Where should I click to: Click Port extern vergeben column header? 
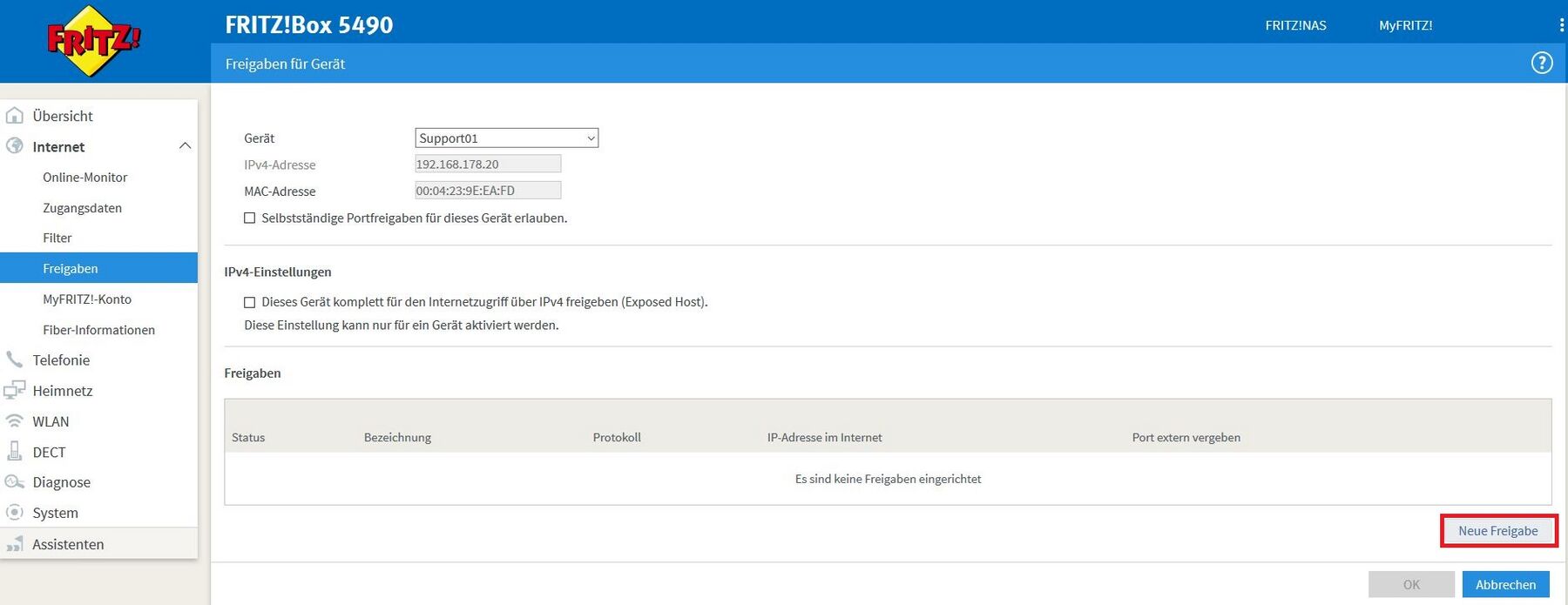tap(1186, 437)
